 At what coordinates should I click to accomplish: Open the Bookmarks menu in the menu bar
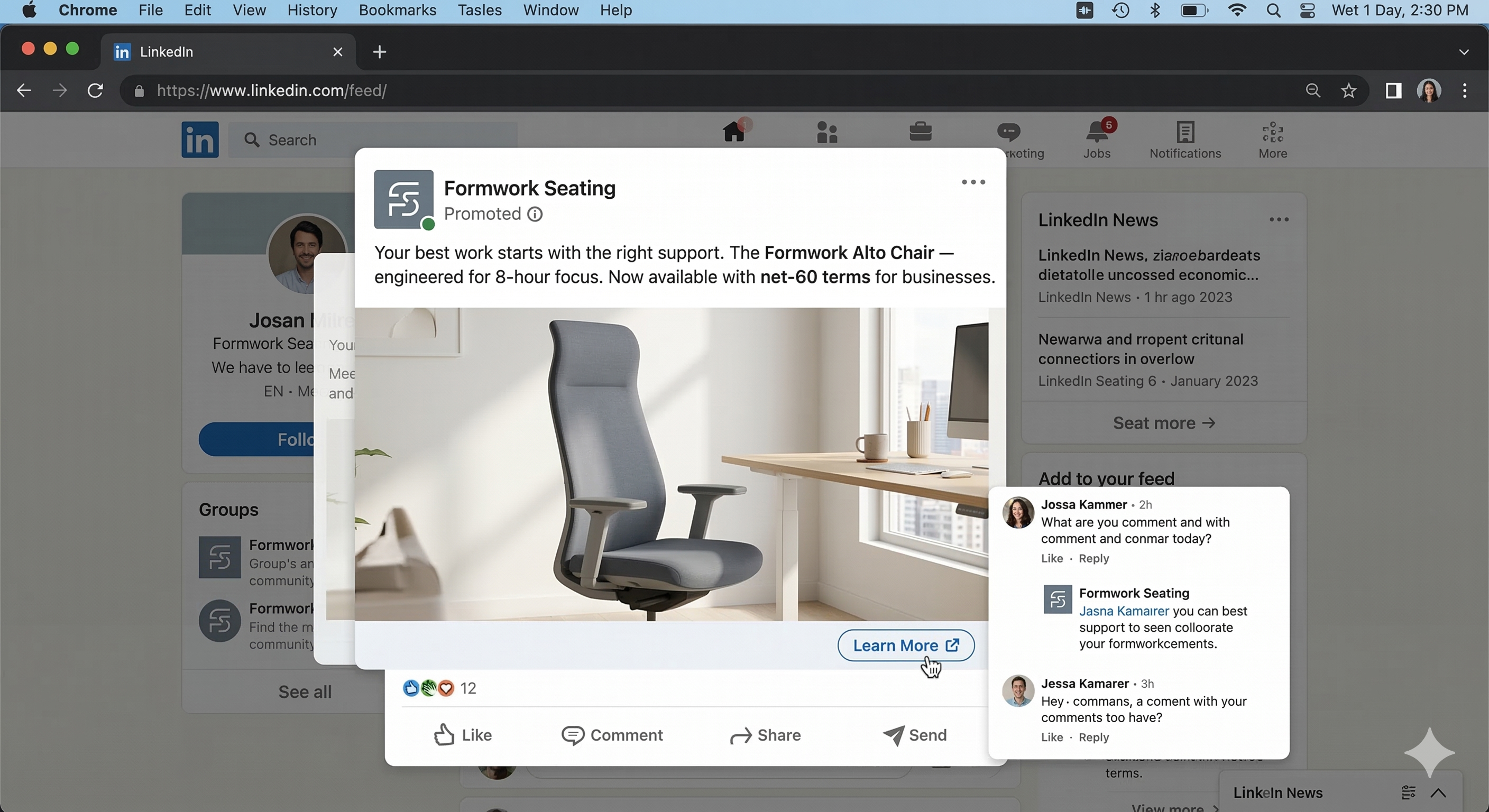coord(397,10)
